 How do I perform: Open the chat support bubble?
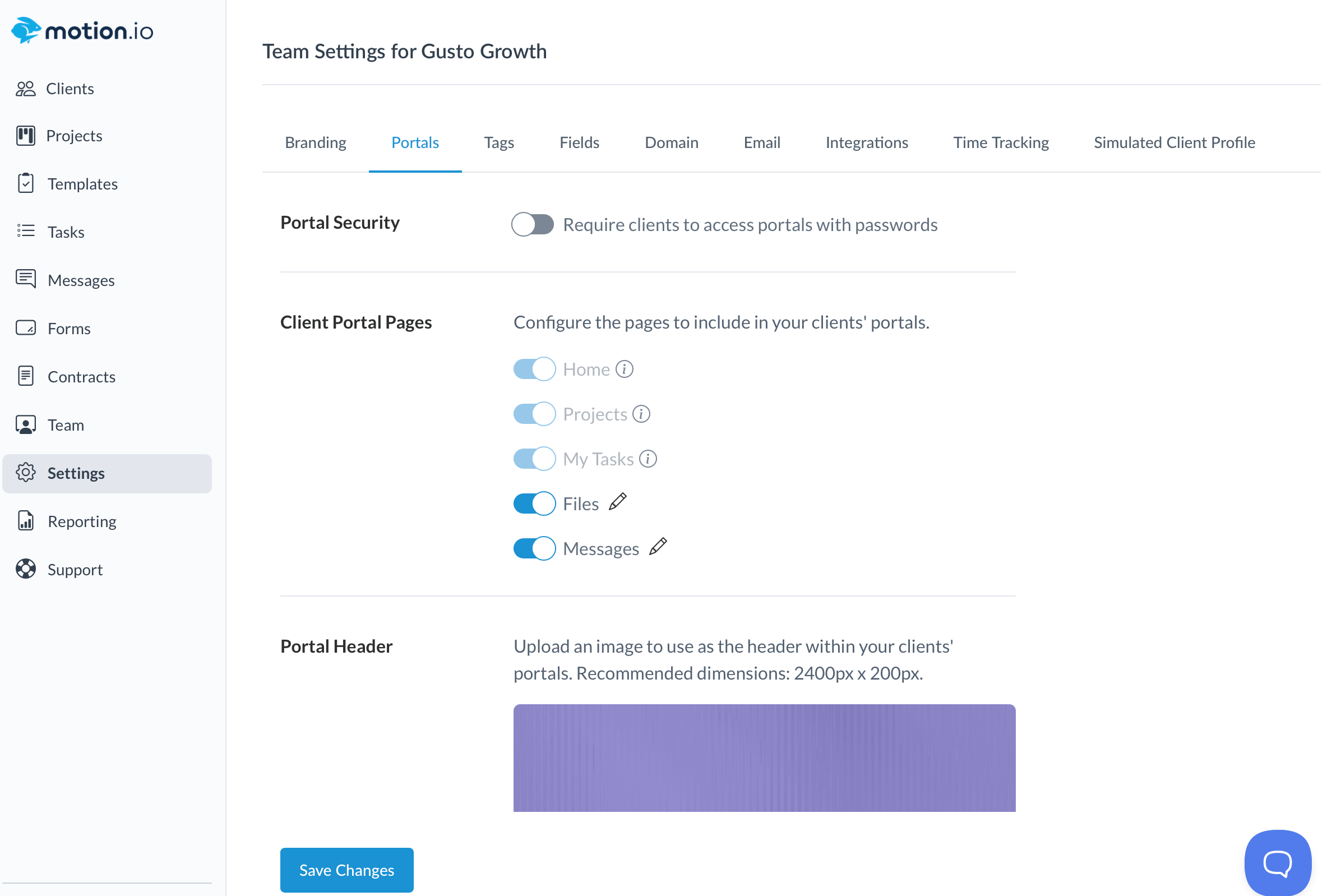(x=1277, y=862)
